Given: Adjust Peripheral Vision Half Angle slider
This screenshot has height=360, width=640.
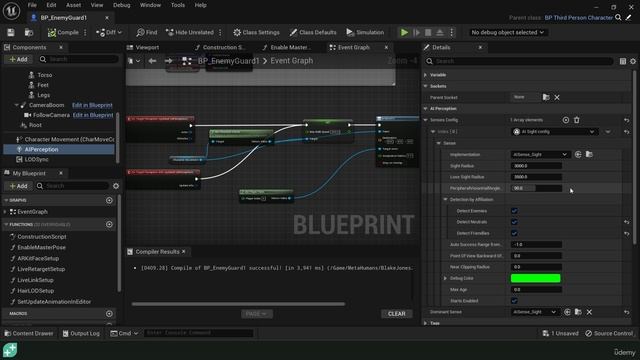Looking at the screenshot, I should click(536, 188).
